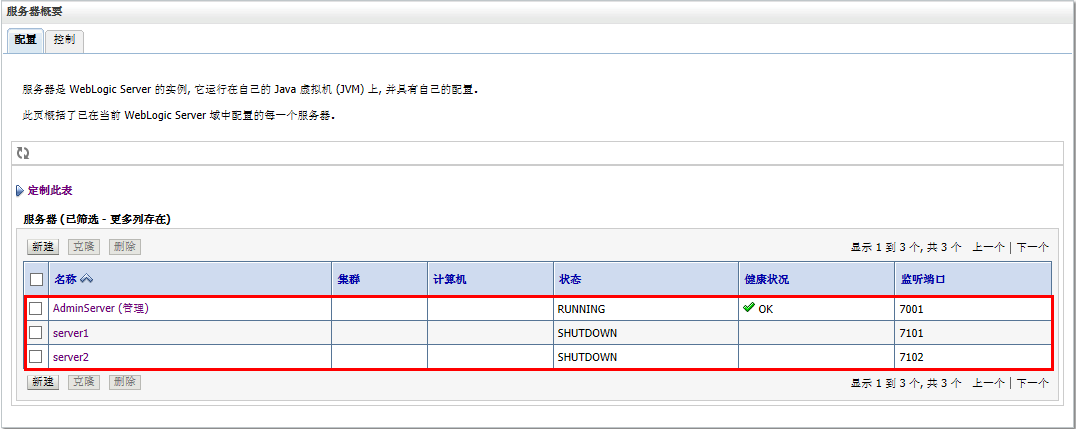This screenshot has width=1076, height=429.
Task: Select the port value 7102
Action: pos(911,357)
